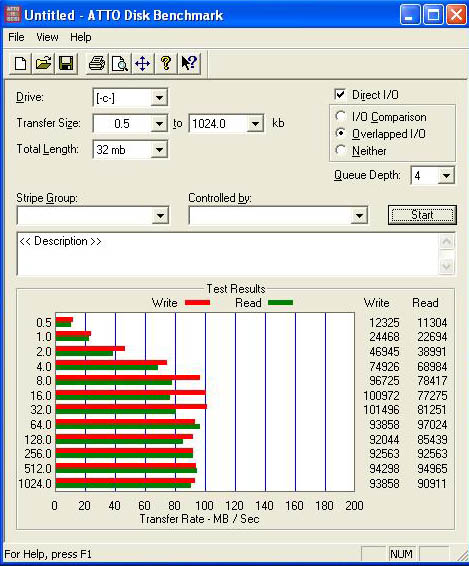This screenshot has width=469, height=566.
Task: Print results with the printer icon
Action: point(97,64)
